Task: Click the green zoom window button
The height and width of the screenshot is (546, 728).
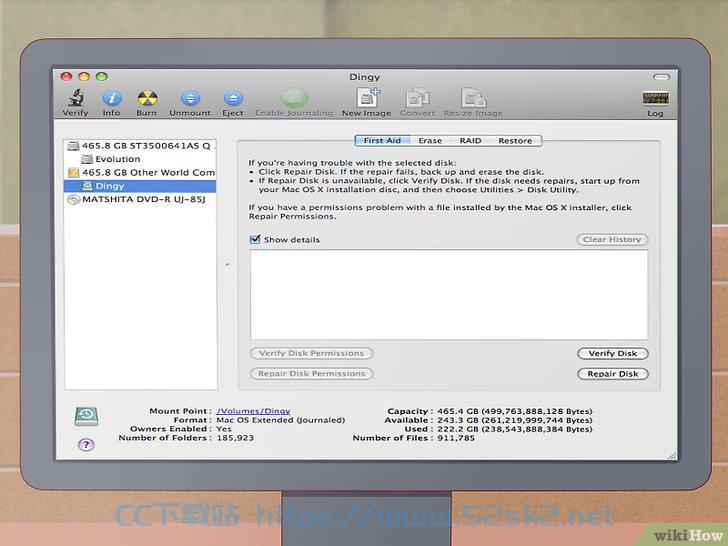Action: coord(102,77)
